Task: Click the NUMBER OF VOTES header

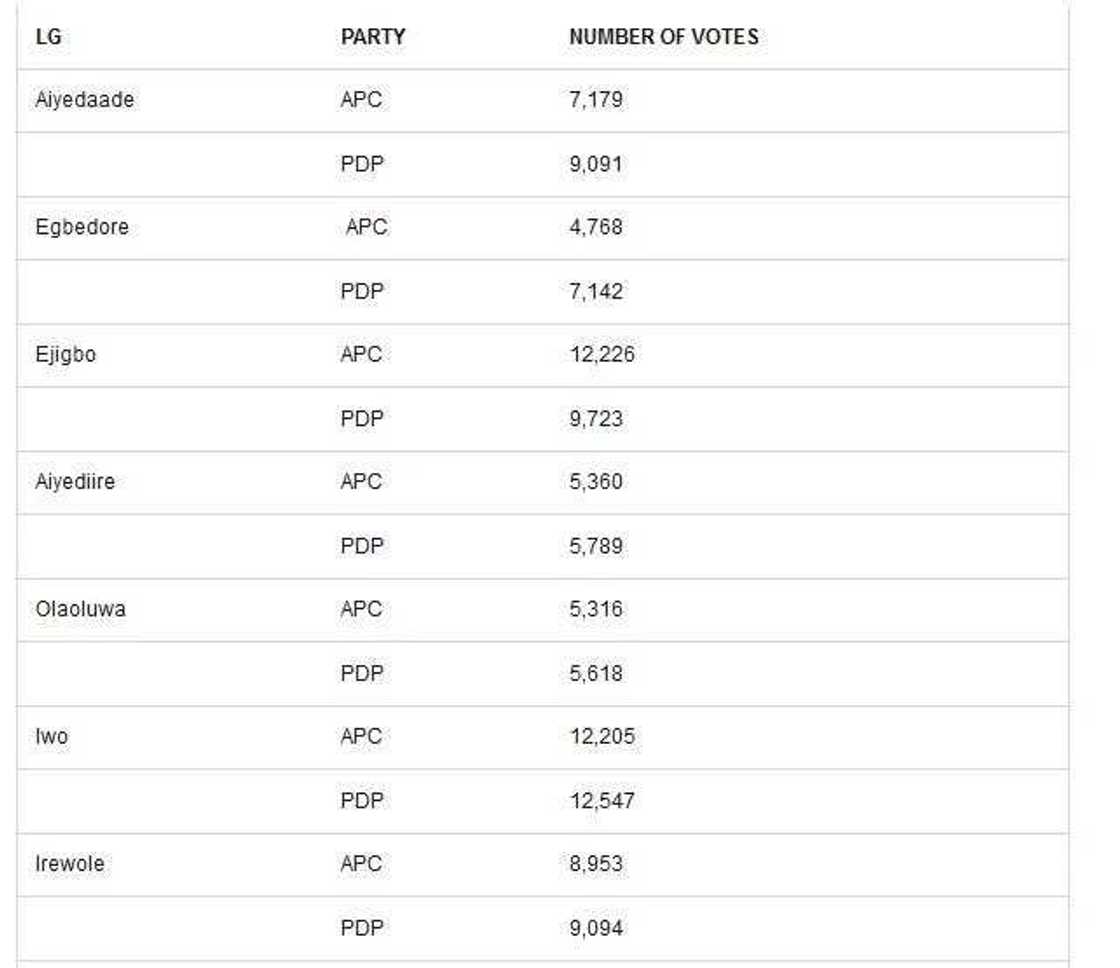Action: pos(663,37)
